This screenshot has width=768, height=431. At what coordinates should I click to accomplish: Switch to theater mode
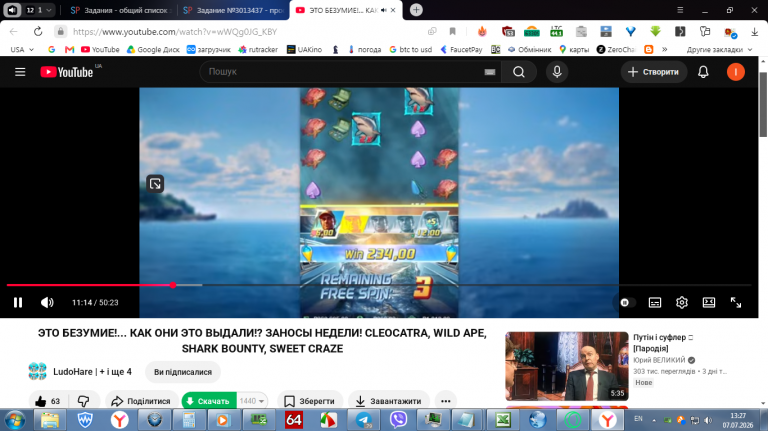click(x=709, y=303)
